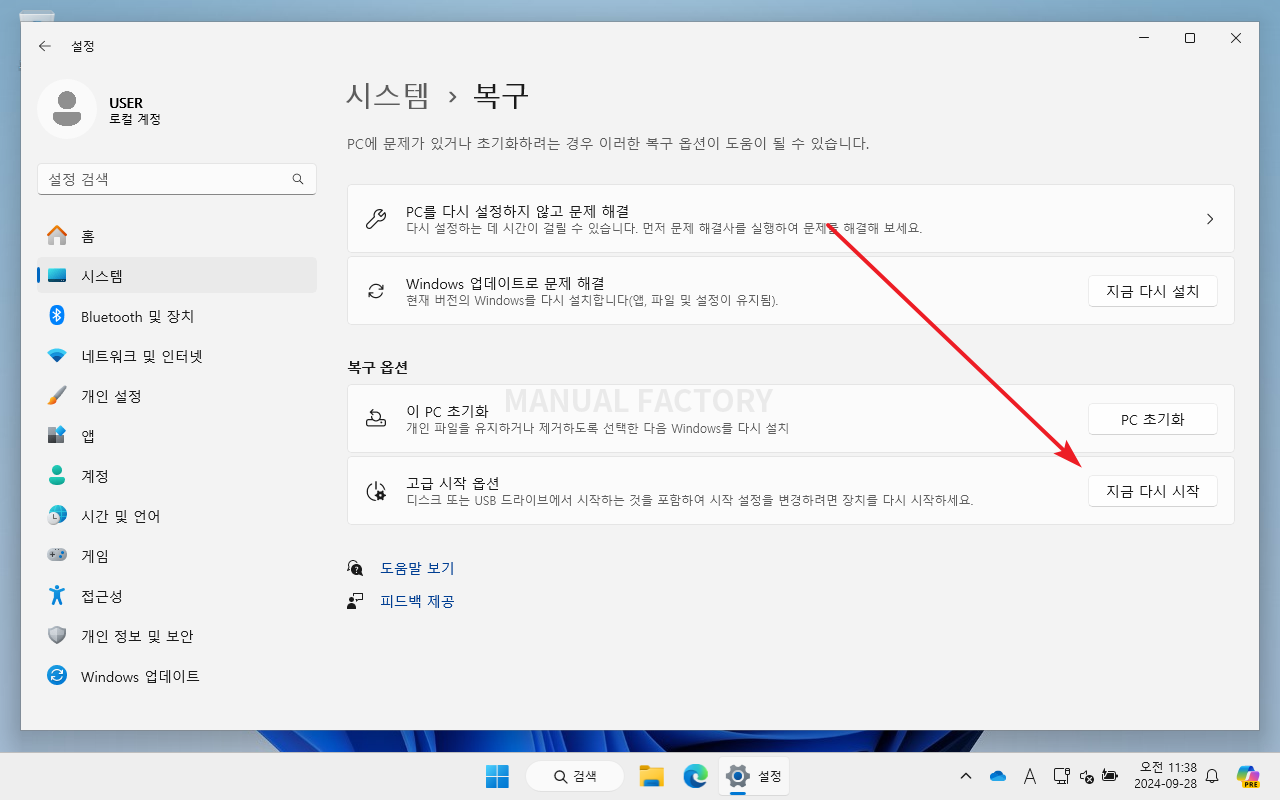Open the 앱 settings label

click(88, 436)
